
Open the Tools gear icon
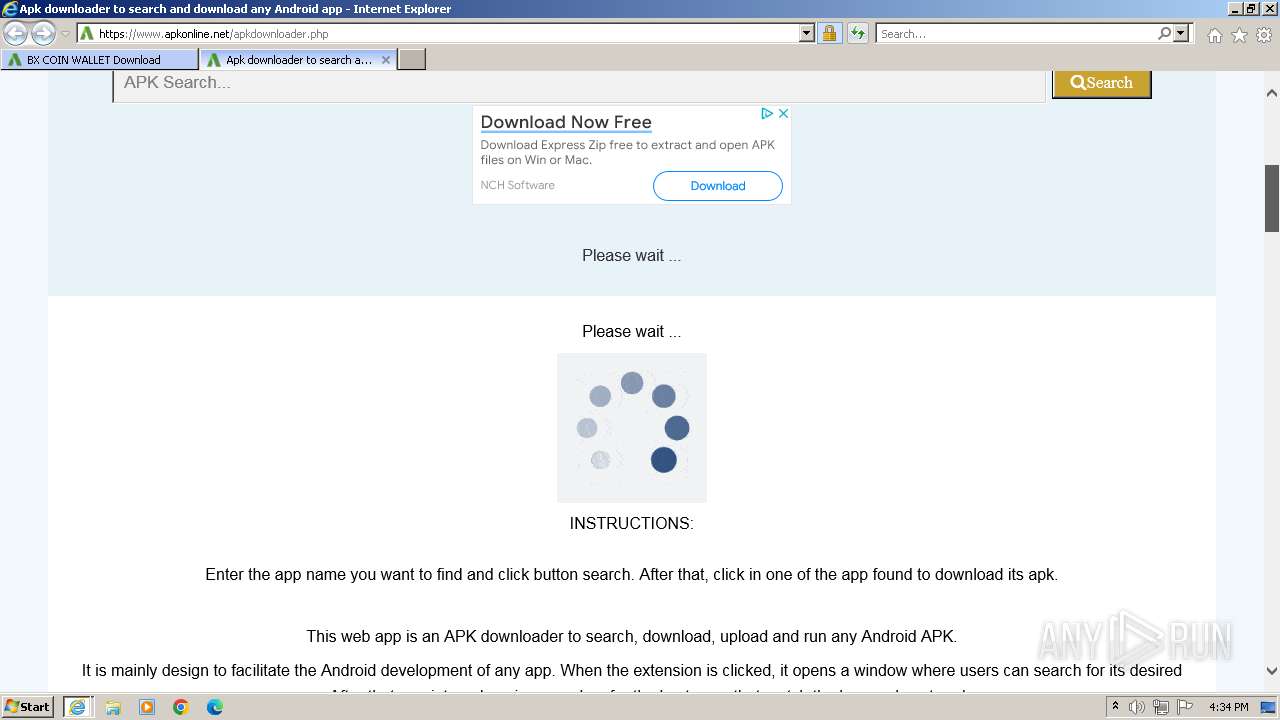click(1264, 35)
